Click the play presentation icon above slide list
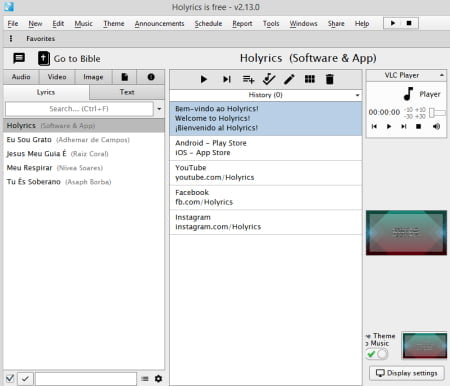Screen dimensions: 450x386 point(204,79)
